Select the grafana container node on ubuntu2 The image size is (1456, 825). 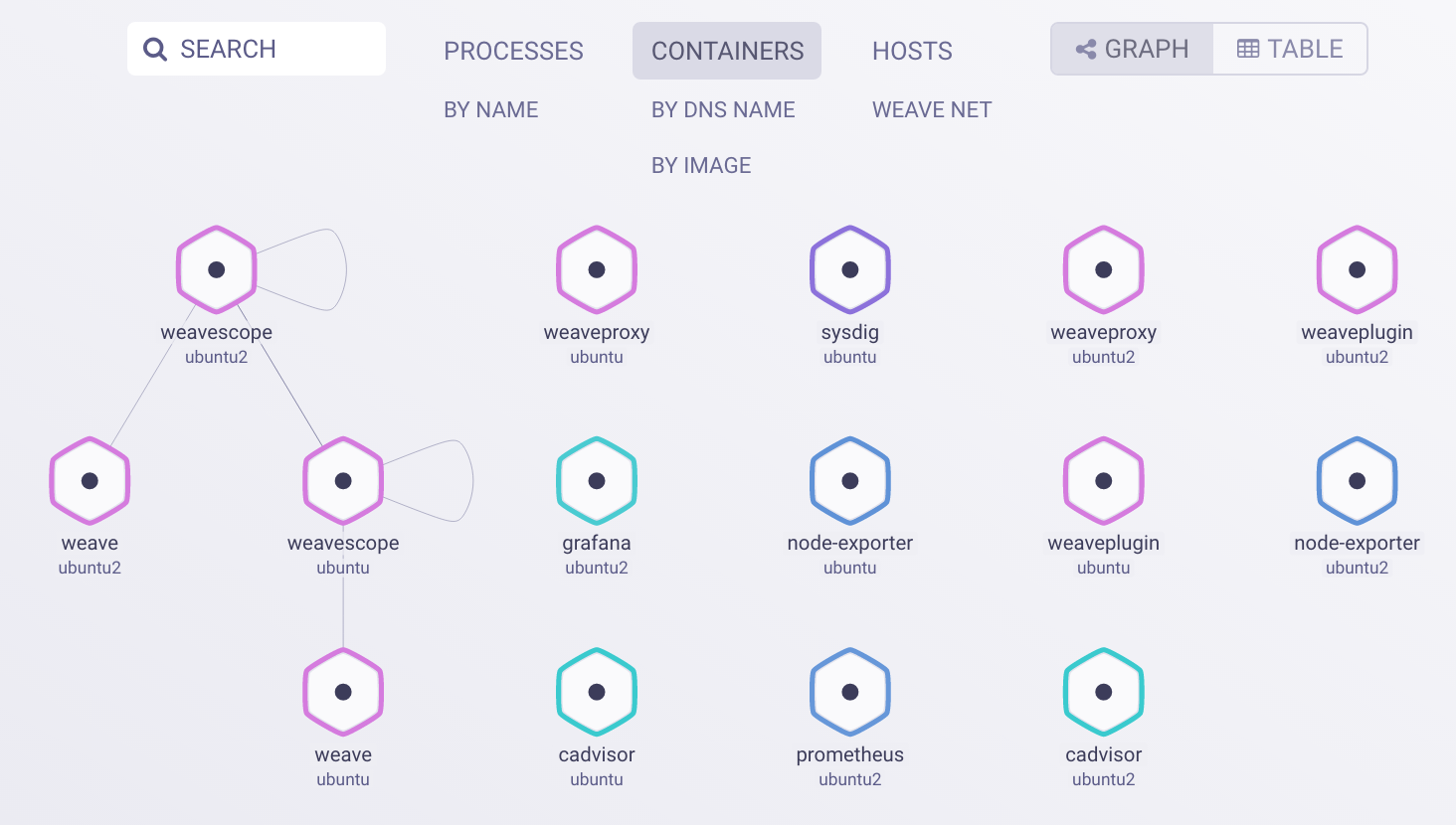[596, 481]
